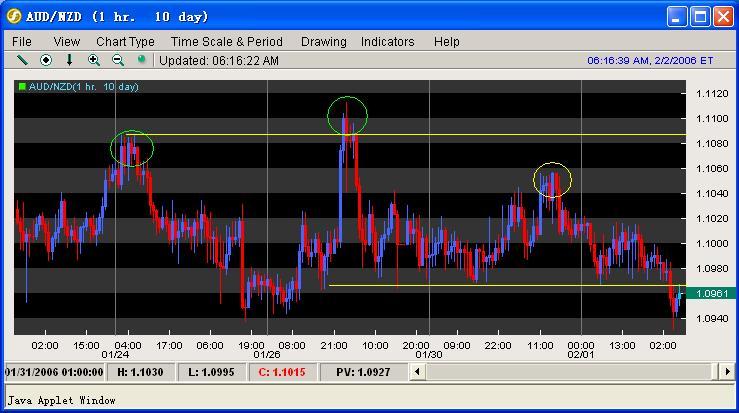Click the scrollbar right arrow button

(x=727, y=372)
